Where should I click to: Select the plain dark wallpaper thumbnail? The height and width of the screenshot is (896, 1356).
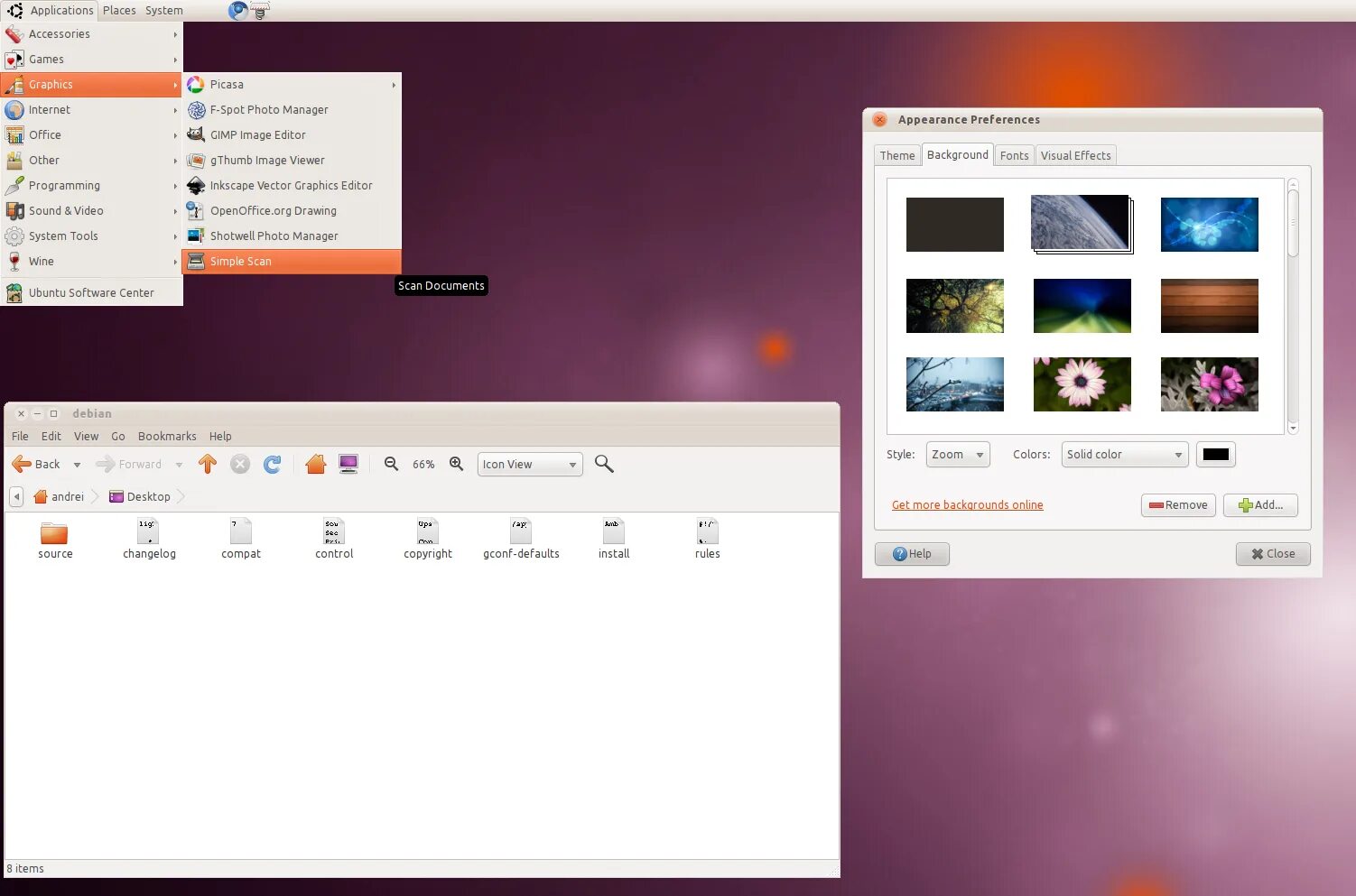tap(955, 225)
